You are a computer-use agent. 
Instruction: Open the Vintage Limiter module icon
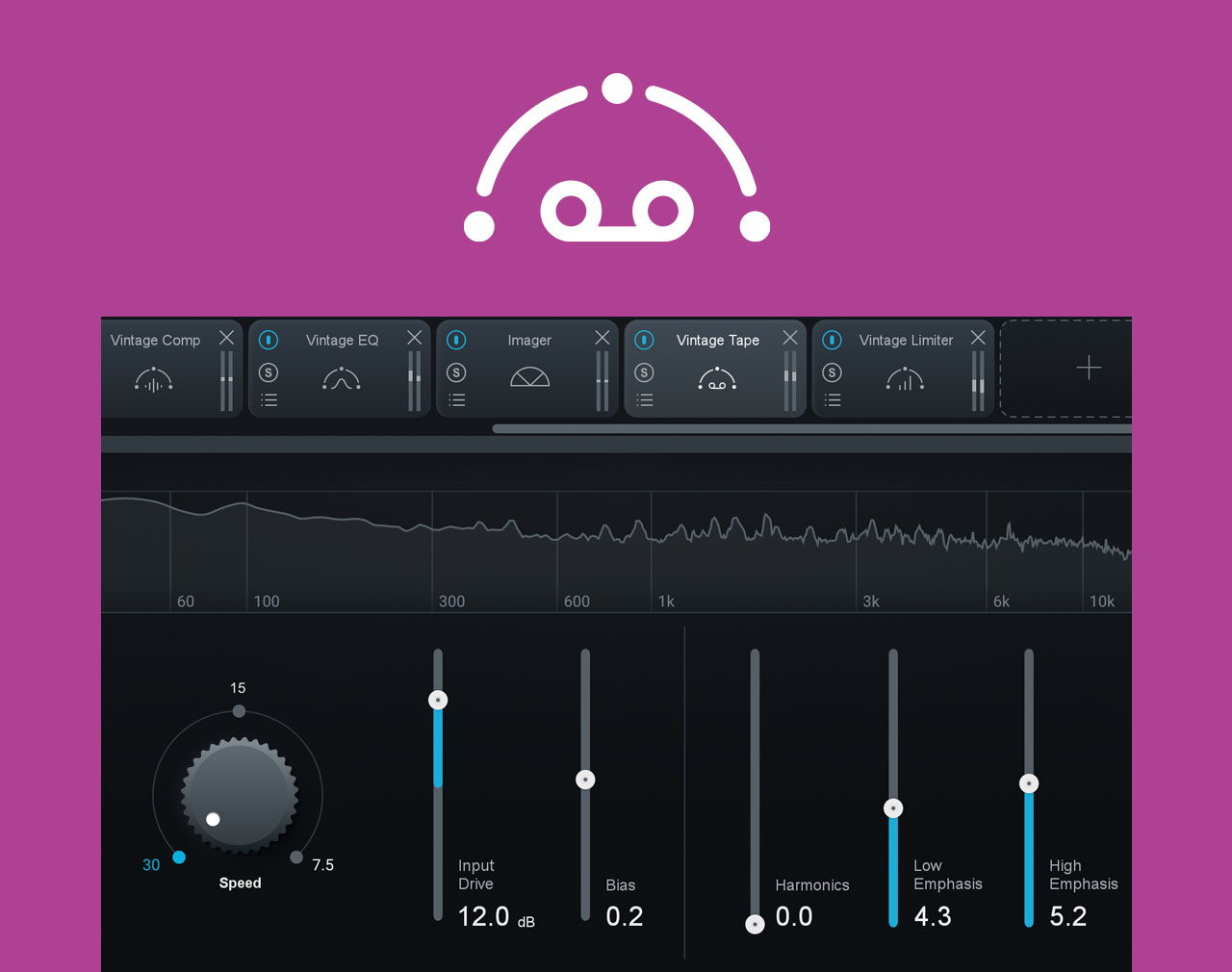[x=905, y=380]
